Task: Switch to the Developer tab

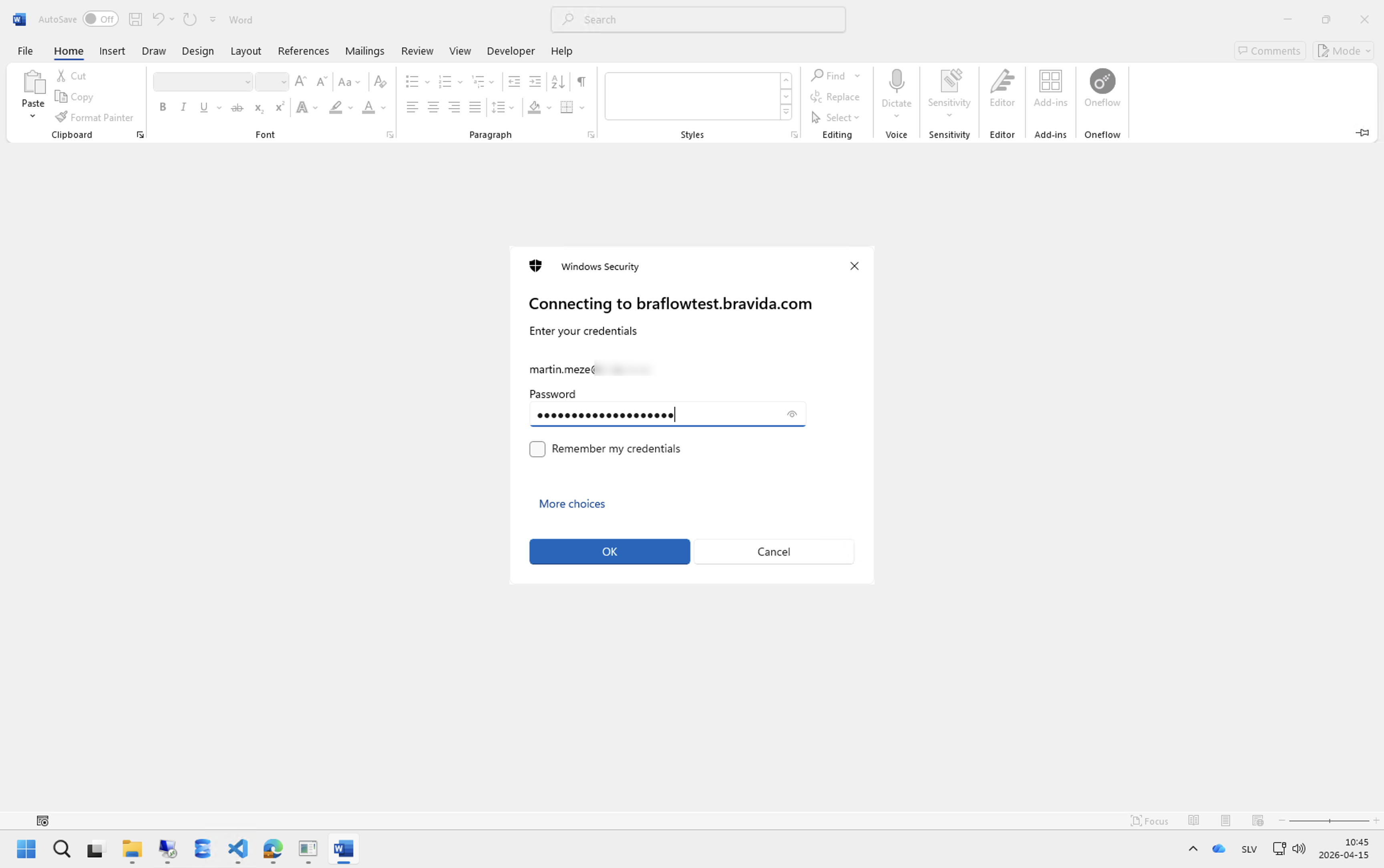Action: (x=510, y=50)
